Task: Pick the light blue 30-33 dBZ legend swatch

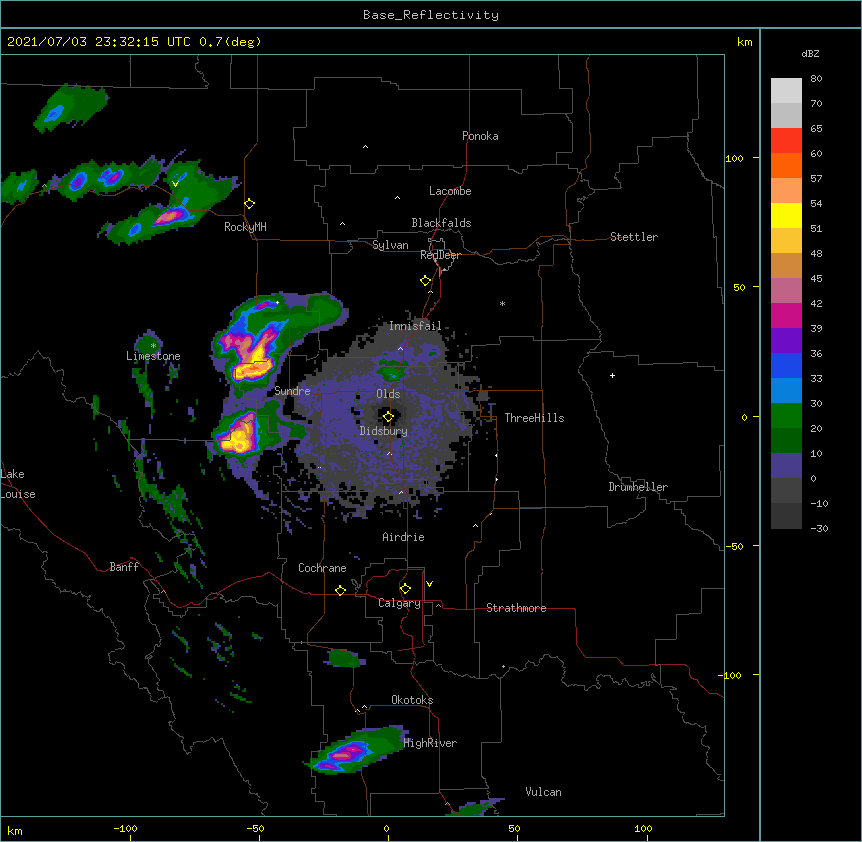Action: click(786, 391)
